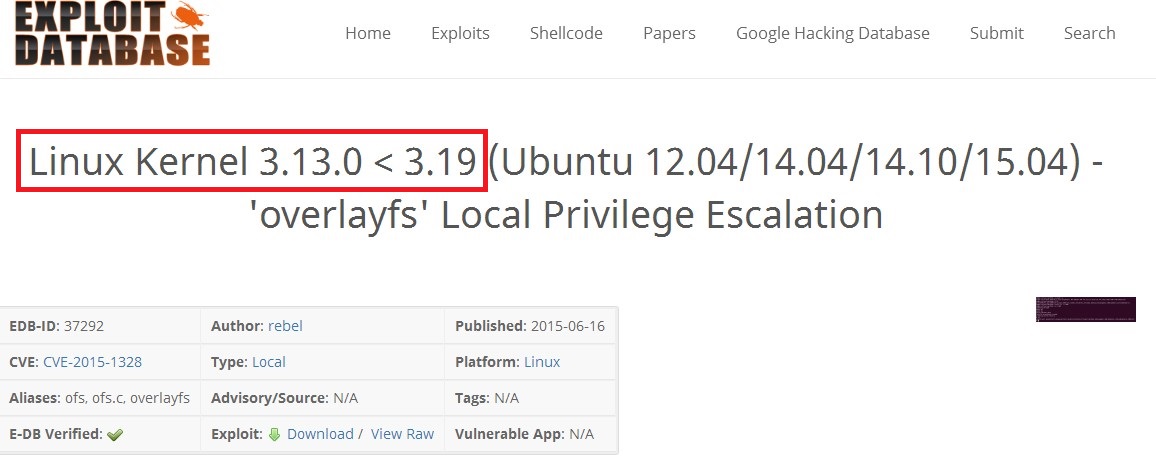Follow the Linux platform link
Viewport: 1156px width, 458px height.
[x=542, y=362]
